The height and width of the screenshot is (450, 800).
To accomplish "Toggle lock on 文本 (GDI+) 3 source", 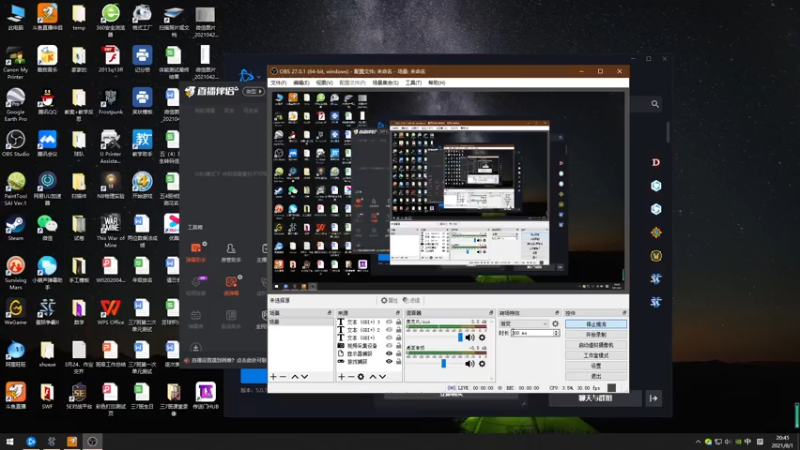I will point(398,322).
